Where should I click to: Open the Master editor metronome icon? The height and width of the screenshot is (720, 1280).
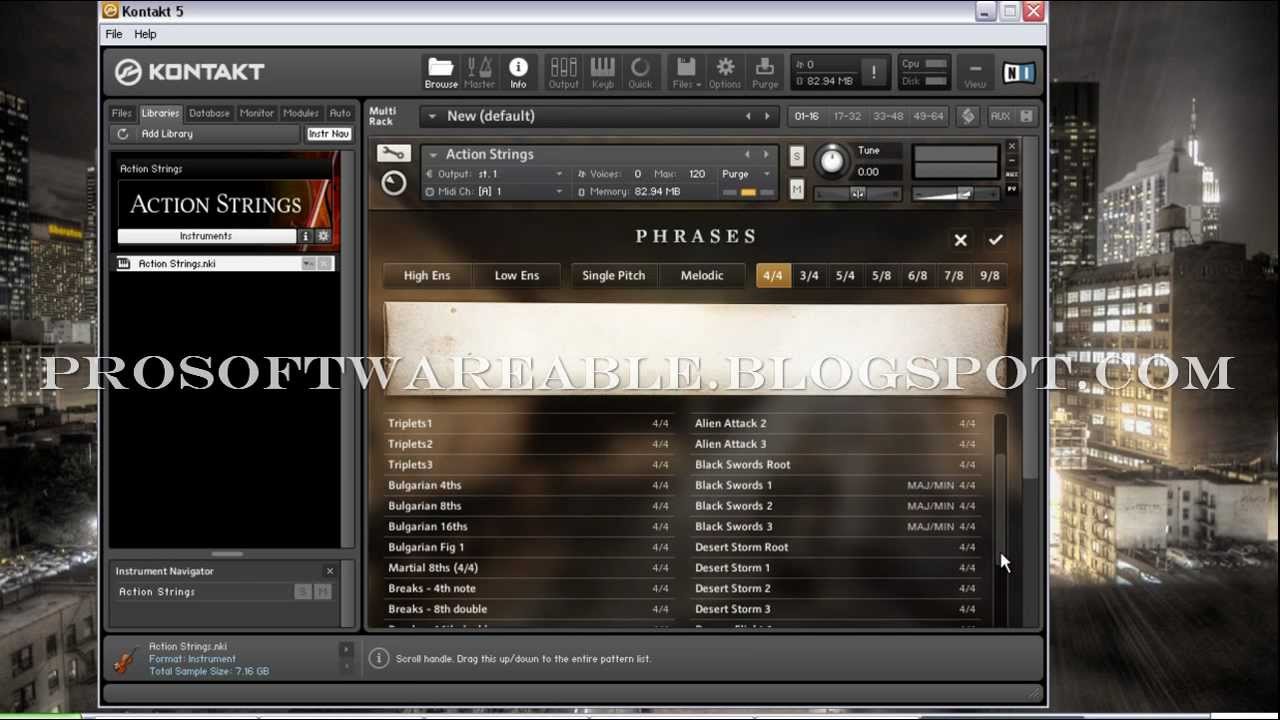click(479, 72)
